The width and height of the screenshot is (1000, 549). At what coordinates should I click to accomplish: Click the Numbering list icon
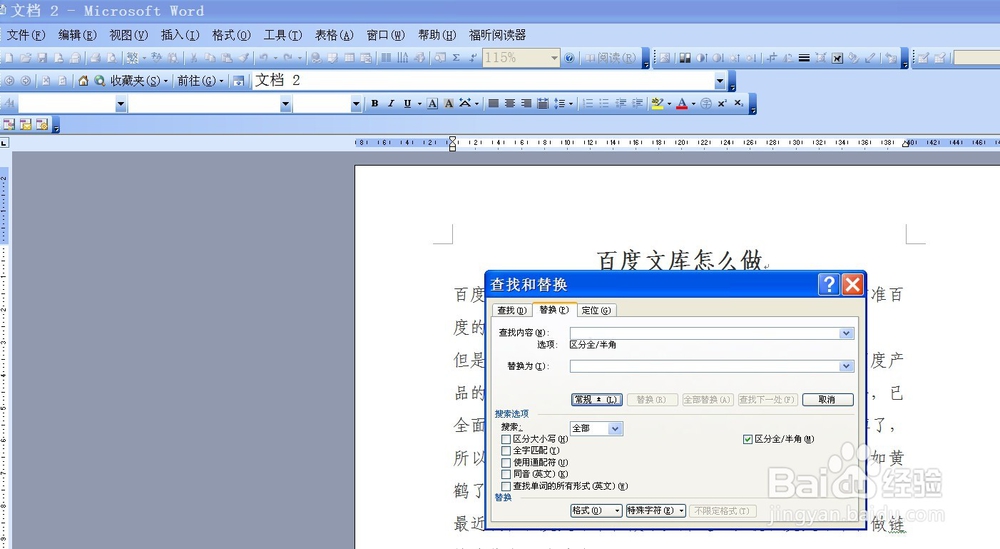[x=587, y=103]
